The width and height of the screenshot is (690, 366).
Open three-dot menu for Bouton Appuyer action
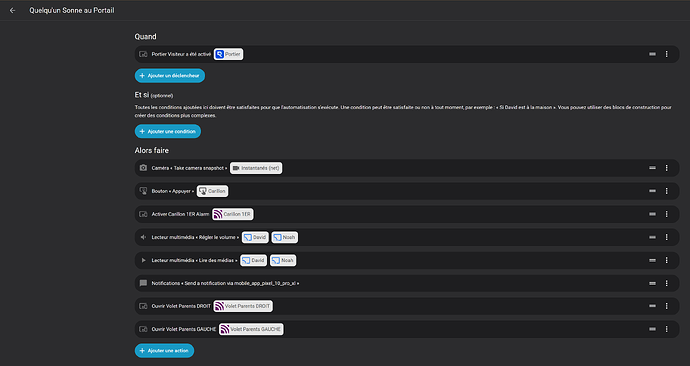tap(666, 191)
